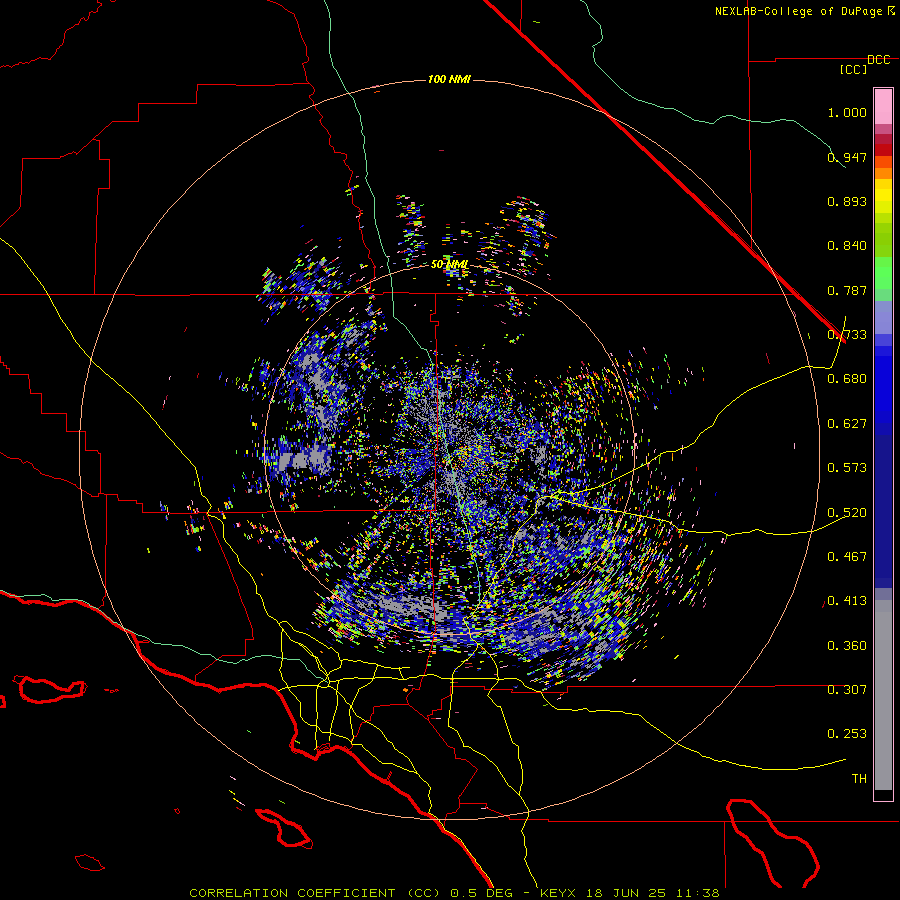This screenshot has height=900, width=900.
Task: Click the 18 JUN 25 11:38 timestamp
Action: 653,893
